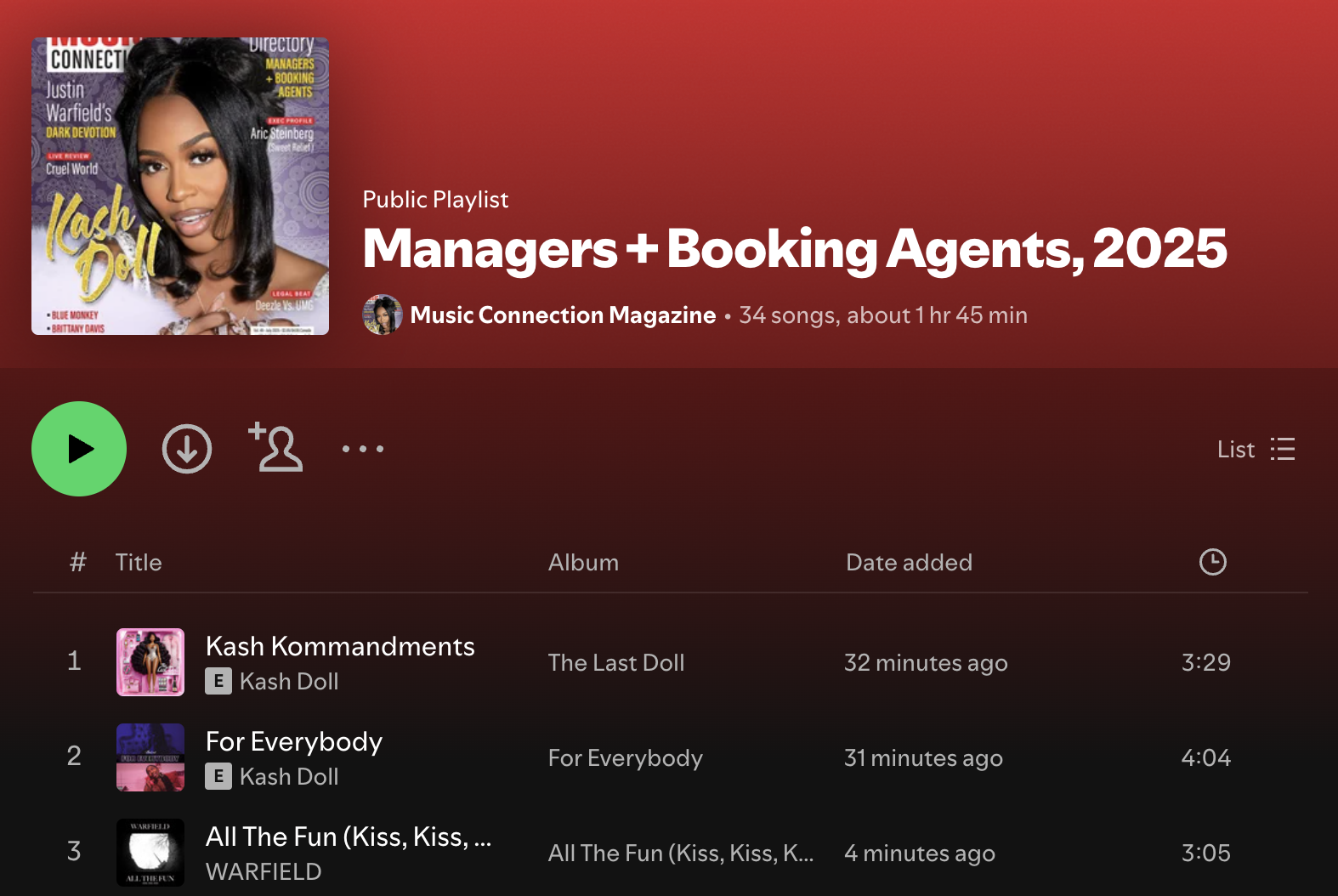Open the WARFIELD artist link

click(x=264, y=871)
